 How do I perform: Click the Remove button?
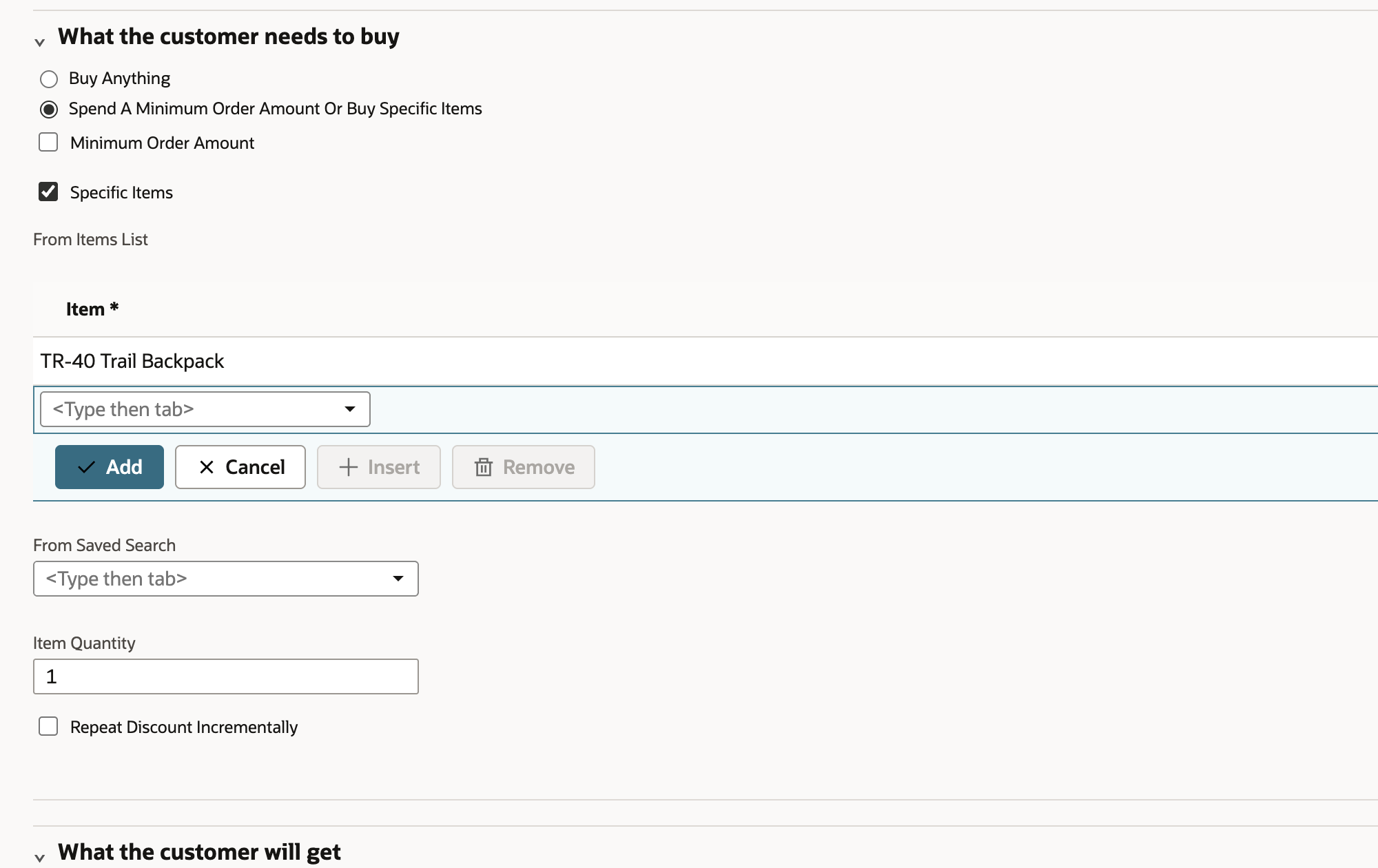coord(524,467)
